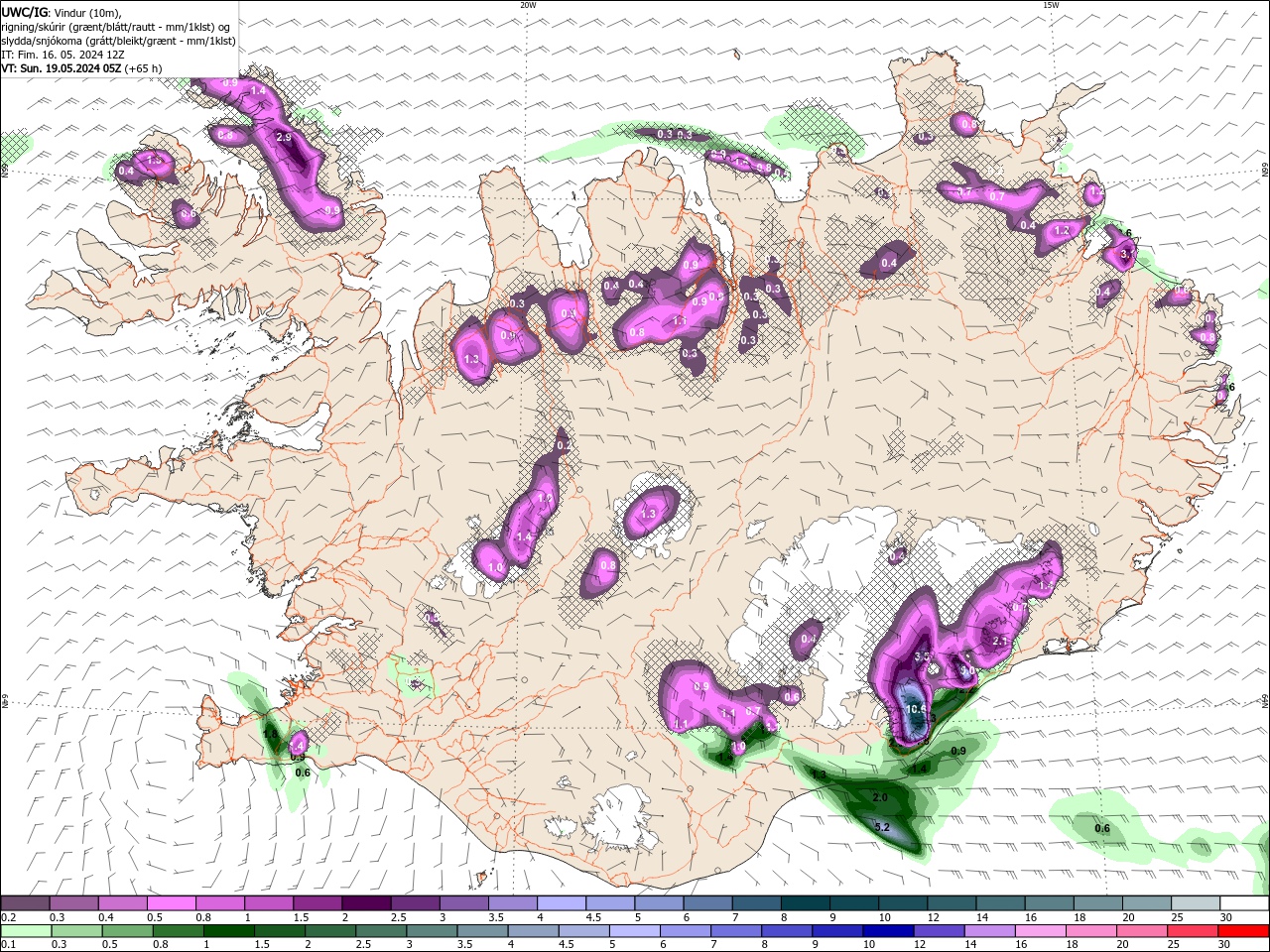Pick the pink swatch above lower-scale label 18
This screenshot has width=1270, height=952.
pos(1091,931)
